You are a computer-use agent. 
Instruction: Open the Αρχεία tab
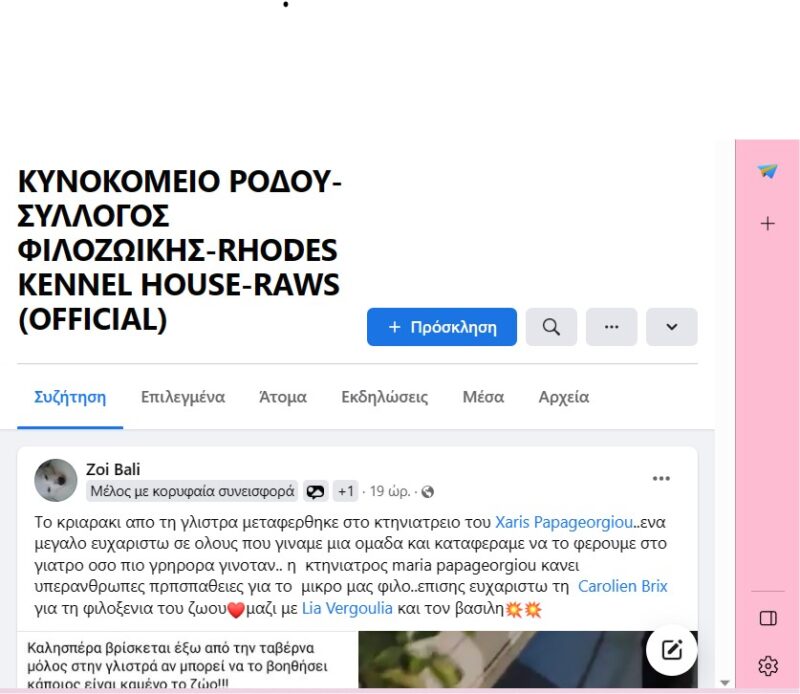tap(564, 397)
